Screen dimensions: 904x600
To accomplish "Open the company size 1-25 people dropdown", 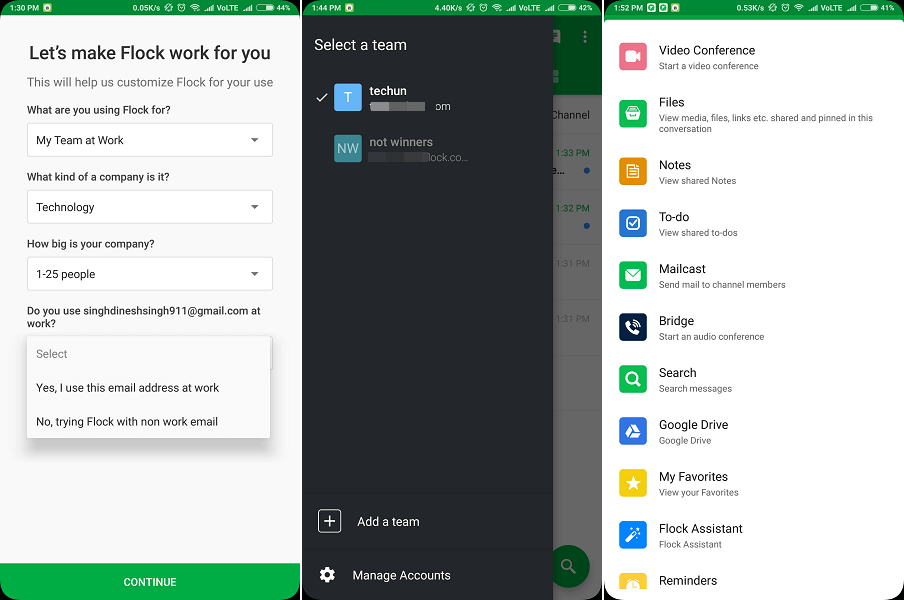I will point(150,274).
